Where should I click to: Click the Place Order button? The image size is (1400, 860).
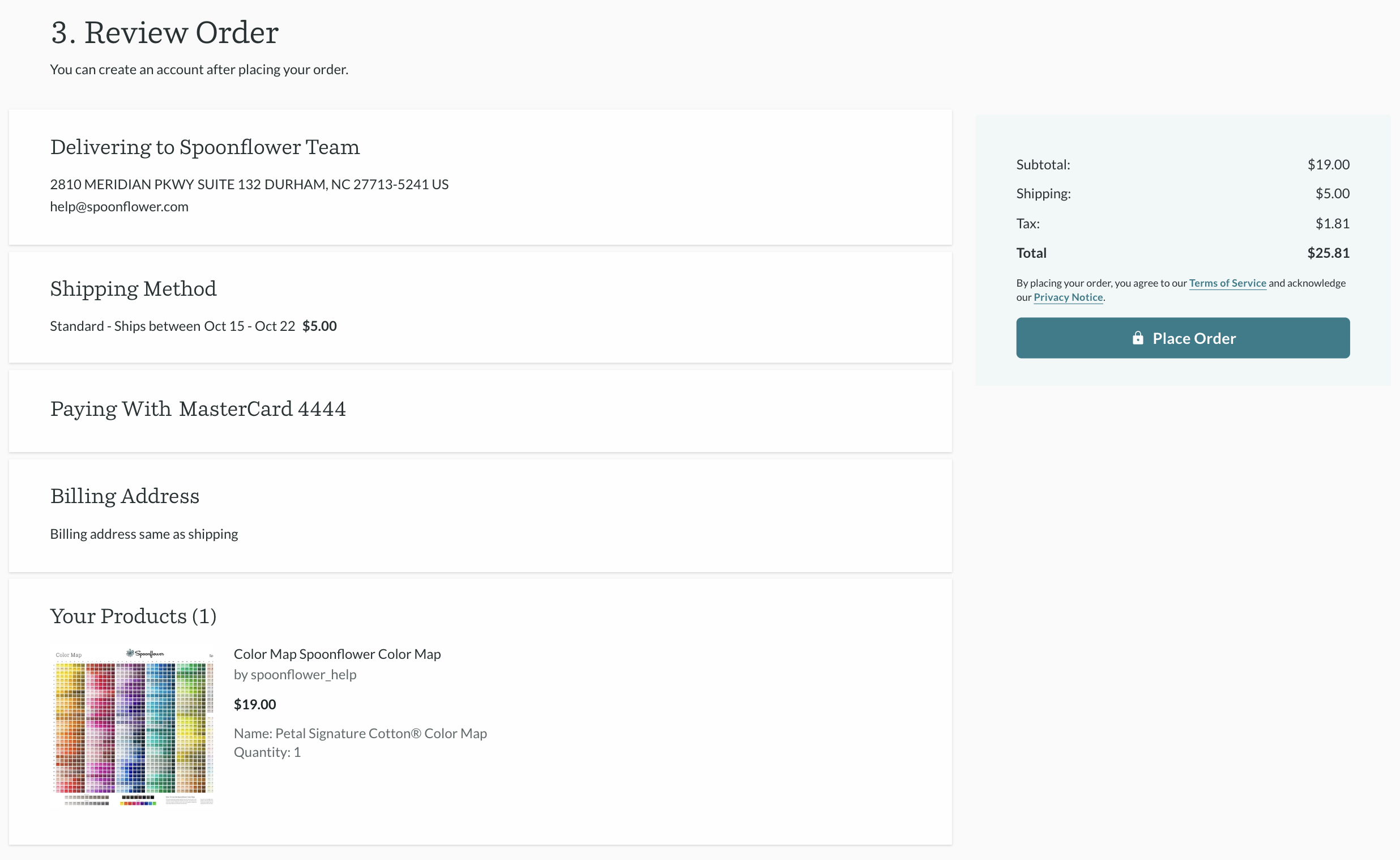[1183, 338]
